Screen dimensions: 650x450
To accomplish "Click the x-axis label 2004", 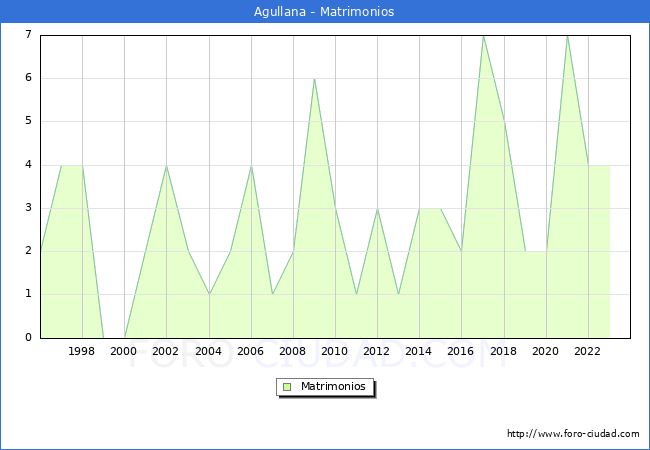I will 209,351.
